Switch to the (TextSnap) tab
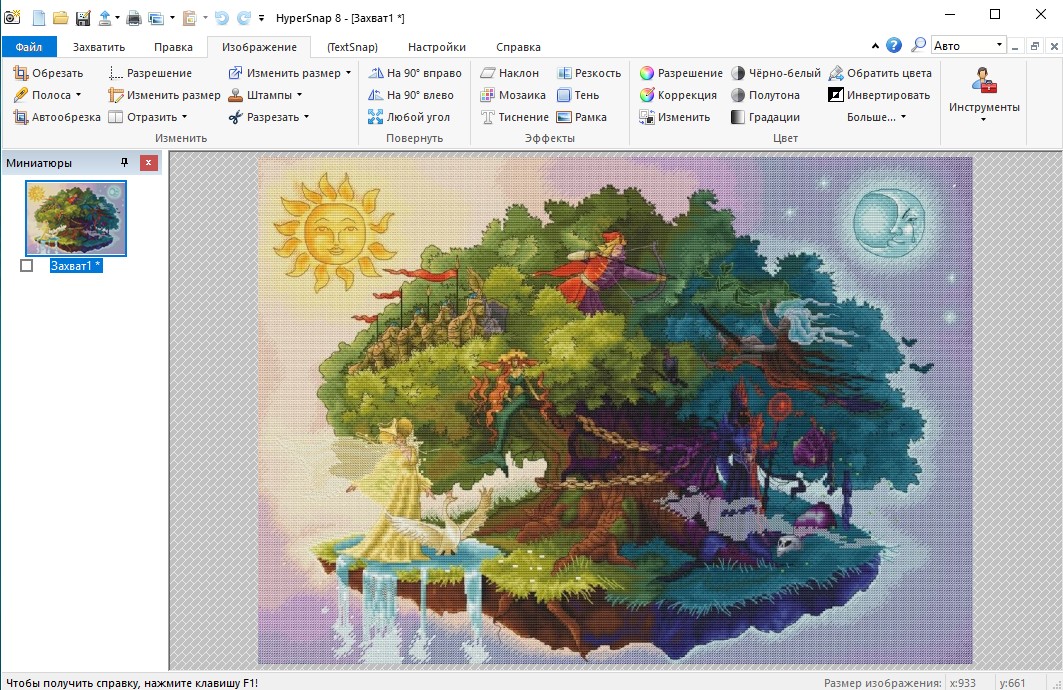 (353, 47)
